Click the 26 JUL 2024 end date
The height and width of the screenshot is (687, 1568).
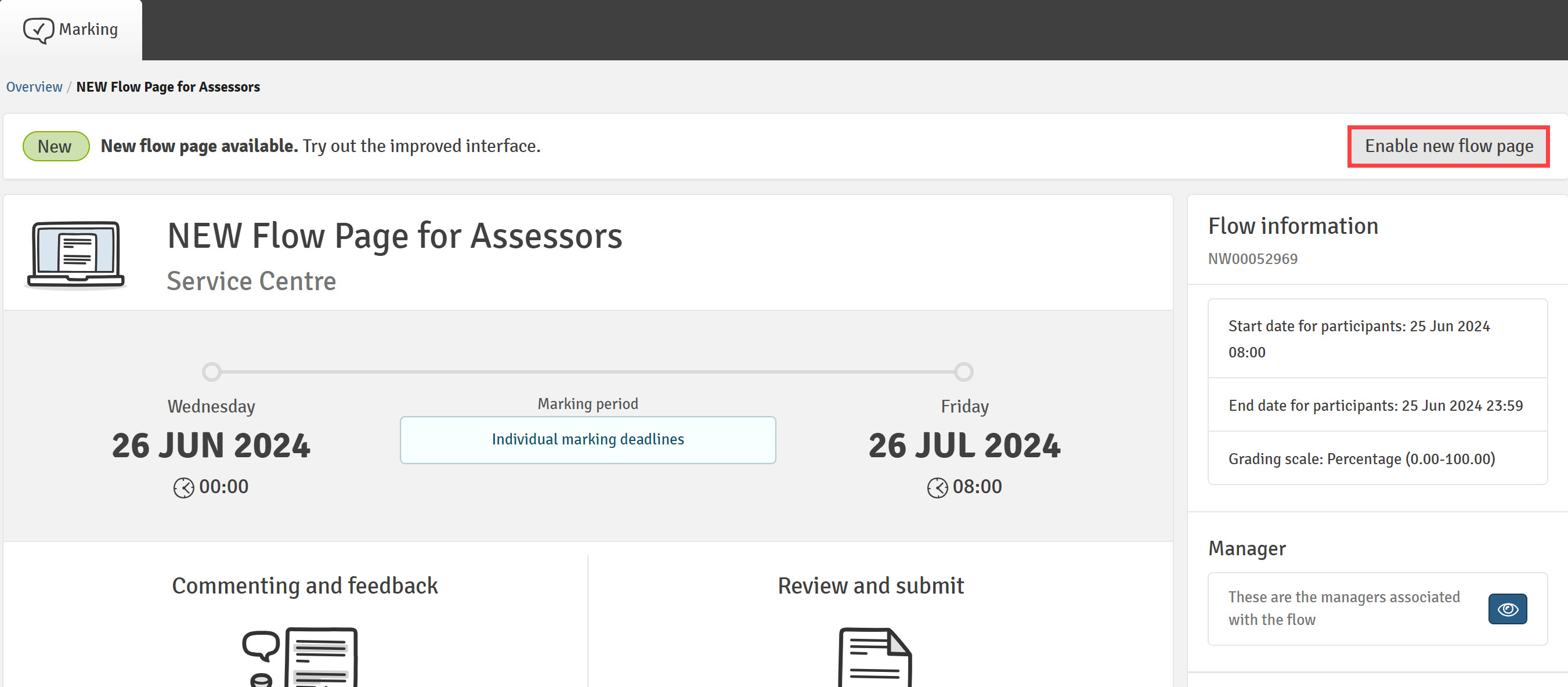point(964,446)
